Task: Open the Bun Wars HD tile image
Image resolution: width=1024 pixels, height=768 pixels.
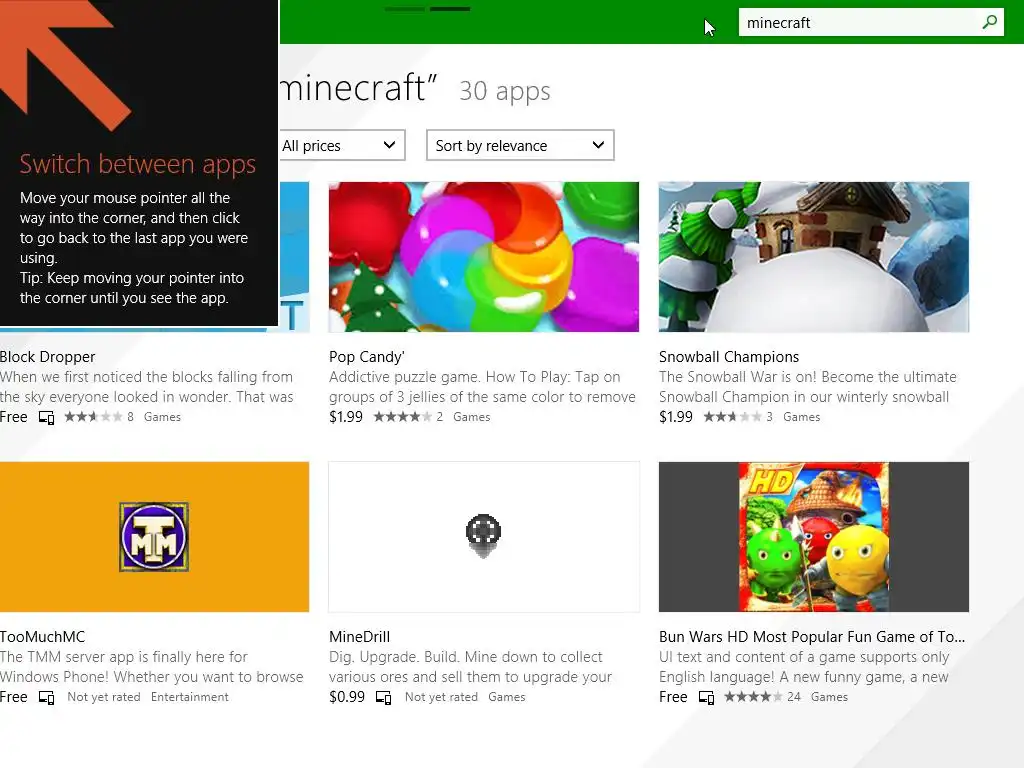Action: 814,537
